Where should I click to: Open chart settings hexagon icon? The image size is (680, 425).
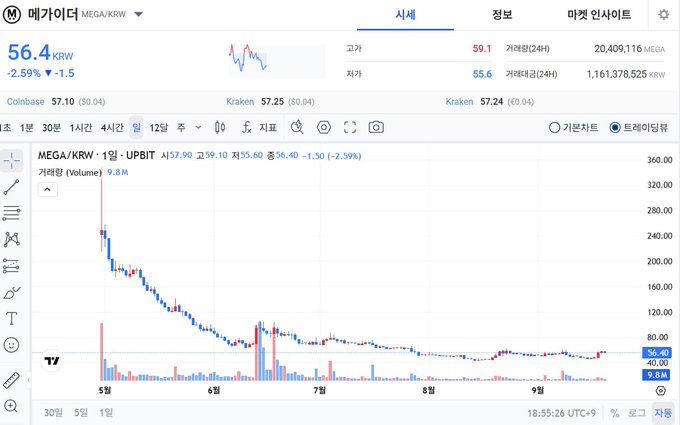coord(324,128)
